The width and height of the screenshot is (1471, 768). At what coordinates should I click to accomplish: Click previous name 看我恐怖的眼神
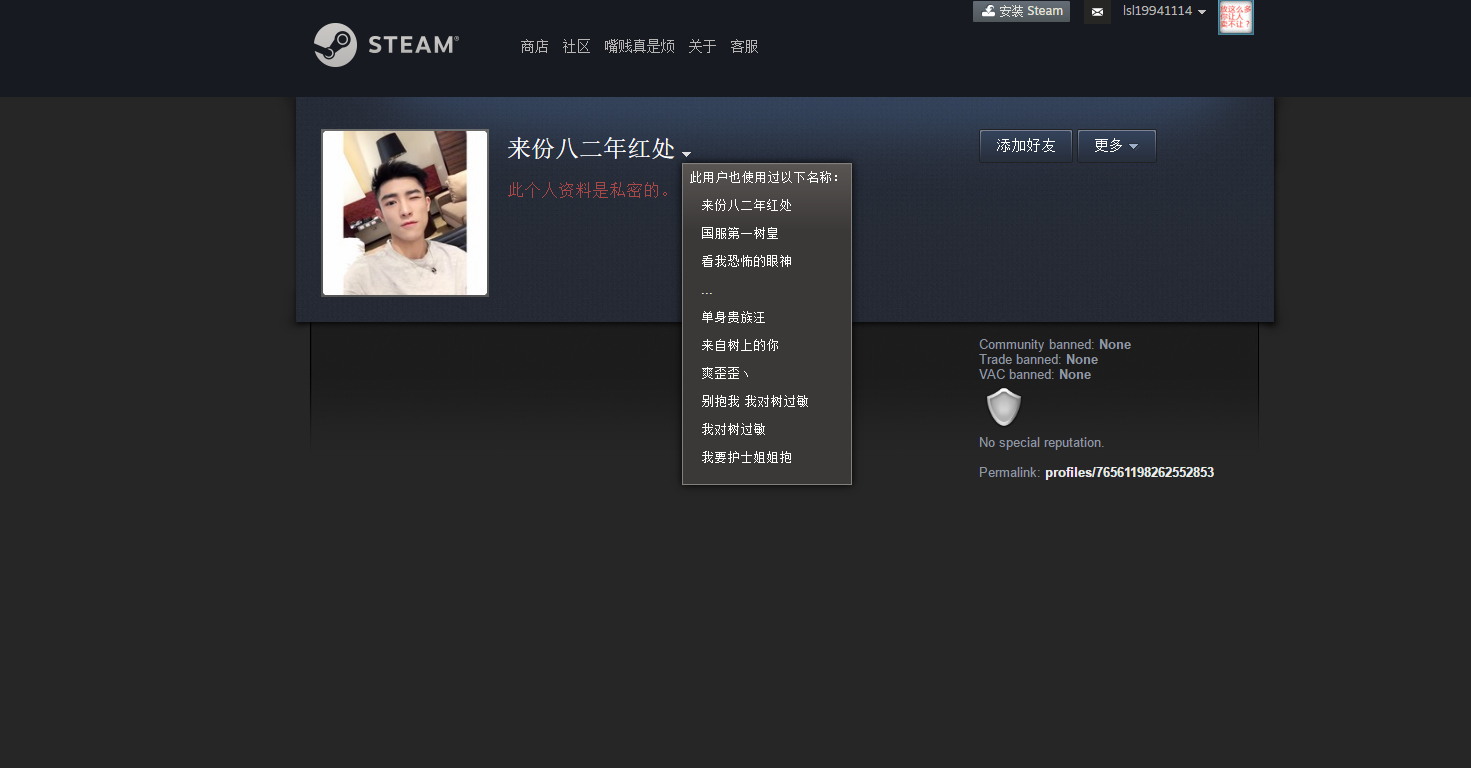click(x=746, y=261)
